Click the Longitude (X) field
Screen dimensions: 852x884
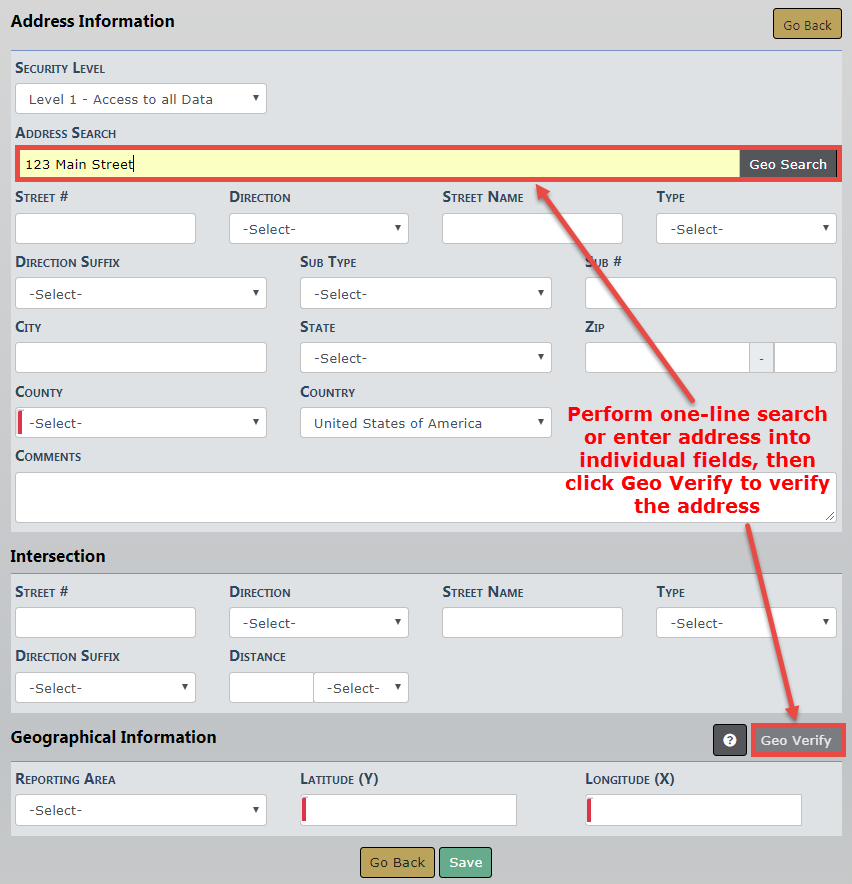pos(694,810)
